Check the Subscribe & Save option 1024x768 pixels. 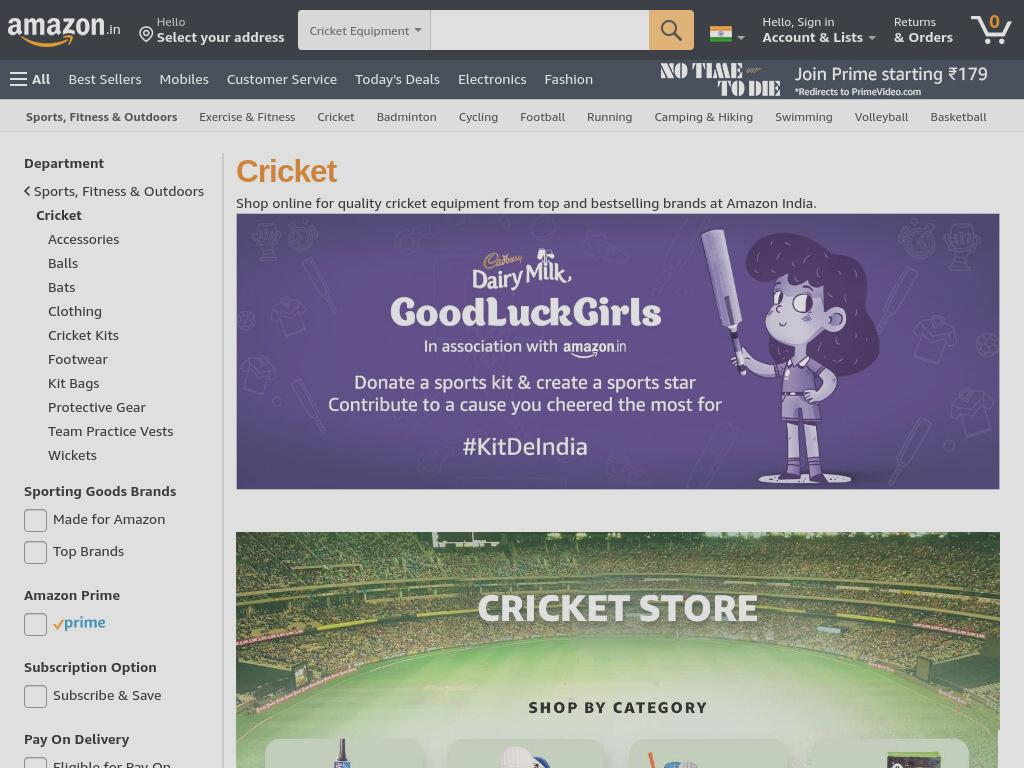tap(35, 696)
